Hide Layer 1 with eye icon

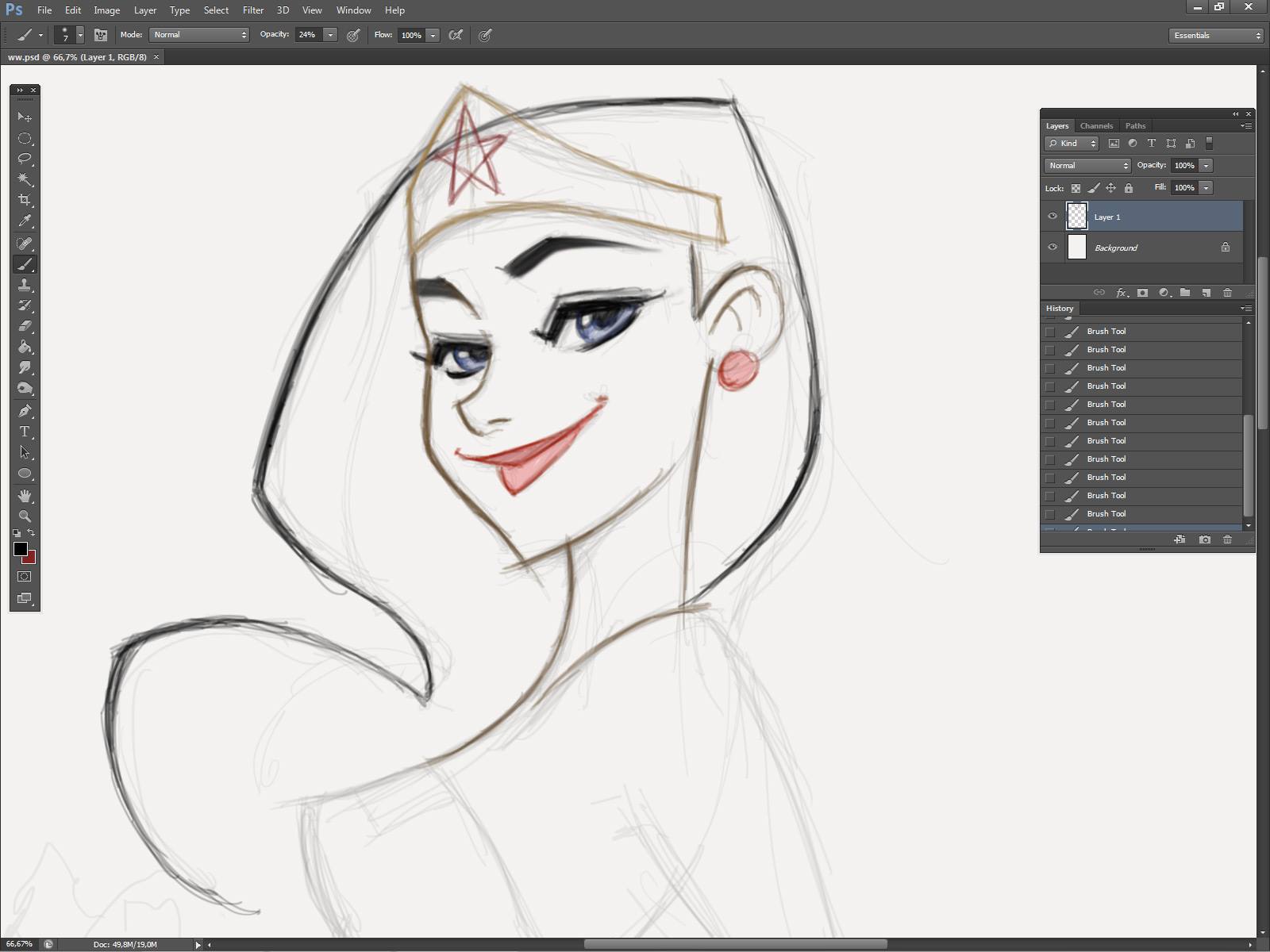(x=1053, y=217)
